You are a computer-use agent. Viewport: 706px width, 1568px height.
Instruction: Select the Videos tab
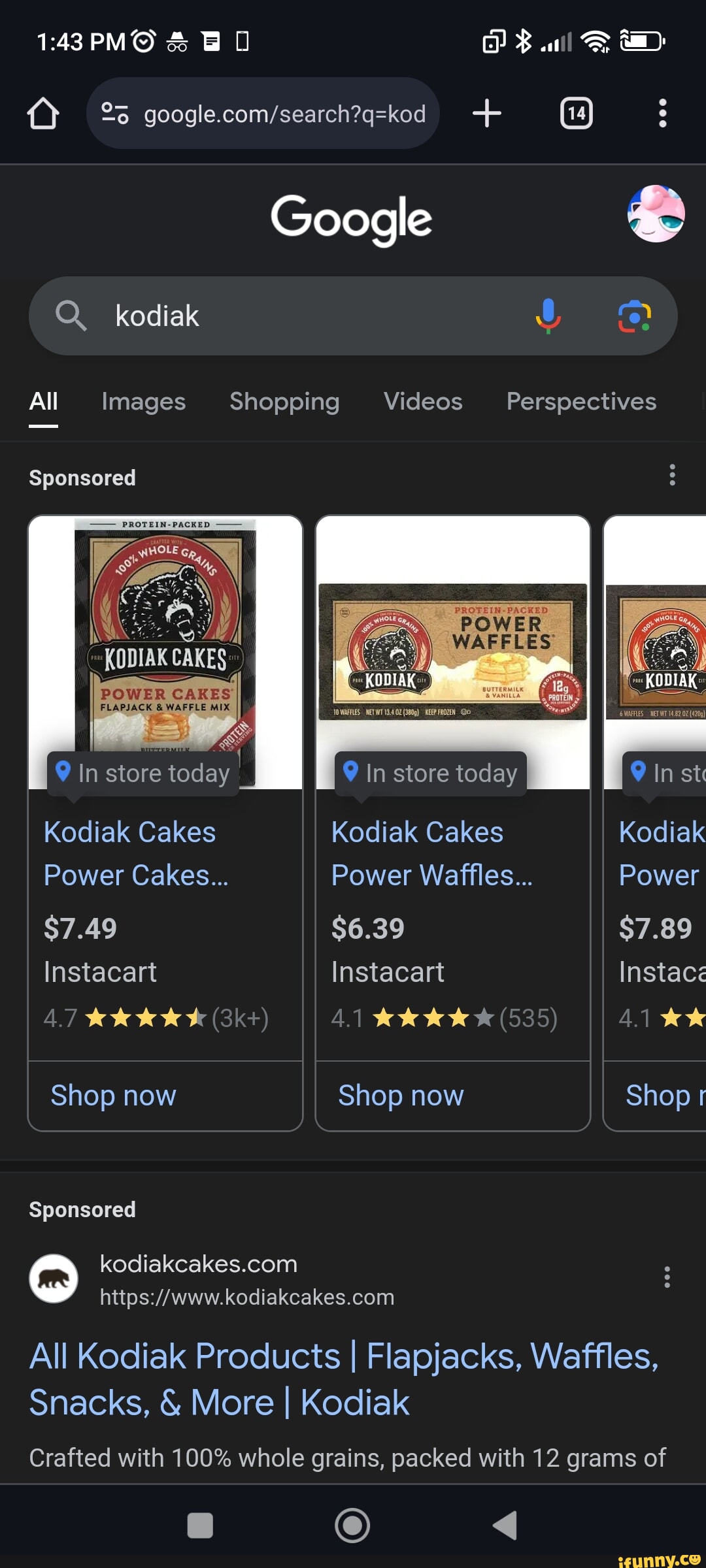pos(423,401)
